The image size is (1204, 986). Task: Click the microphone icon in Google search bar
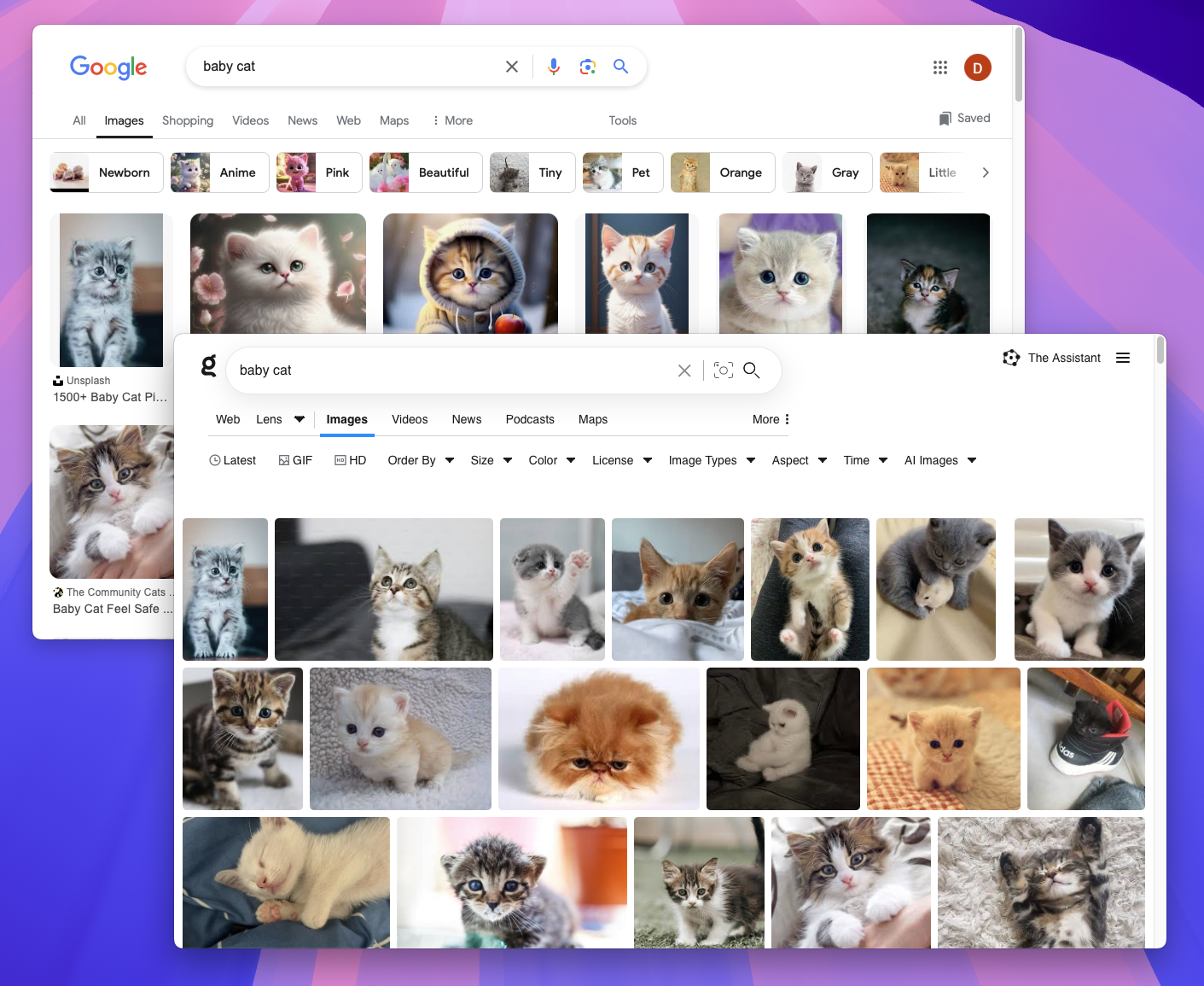coord(553,66)
